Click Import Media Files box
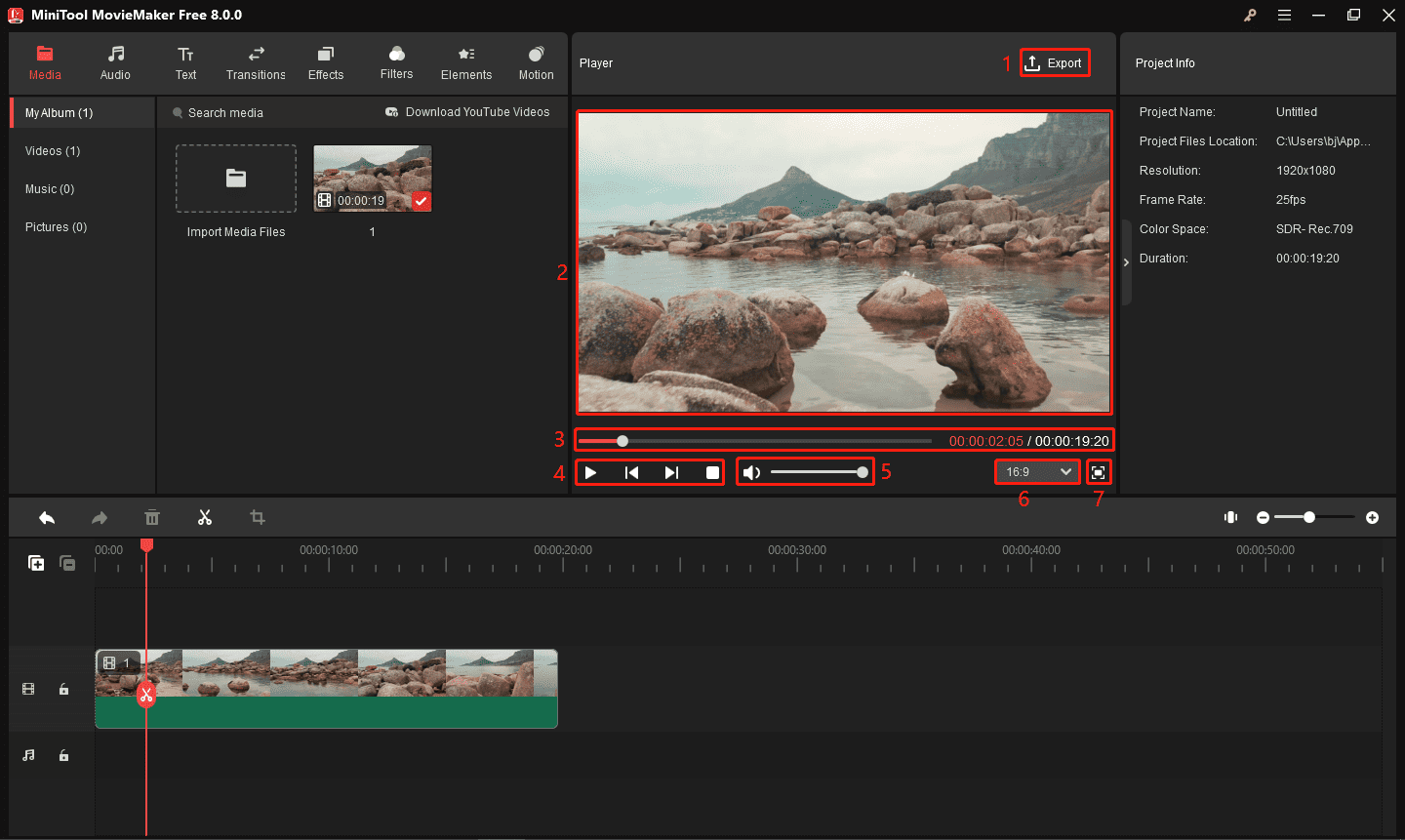1405x840 pixels. 236,179
